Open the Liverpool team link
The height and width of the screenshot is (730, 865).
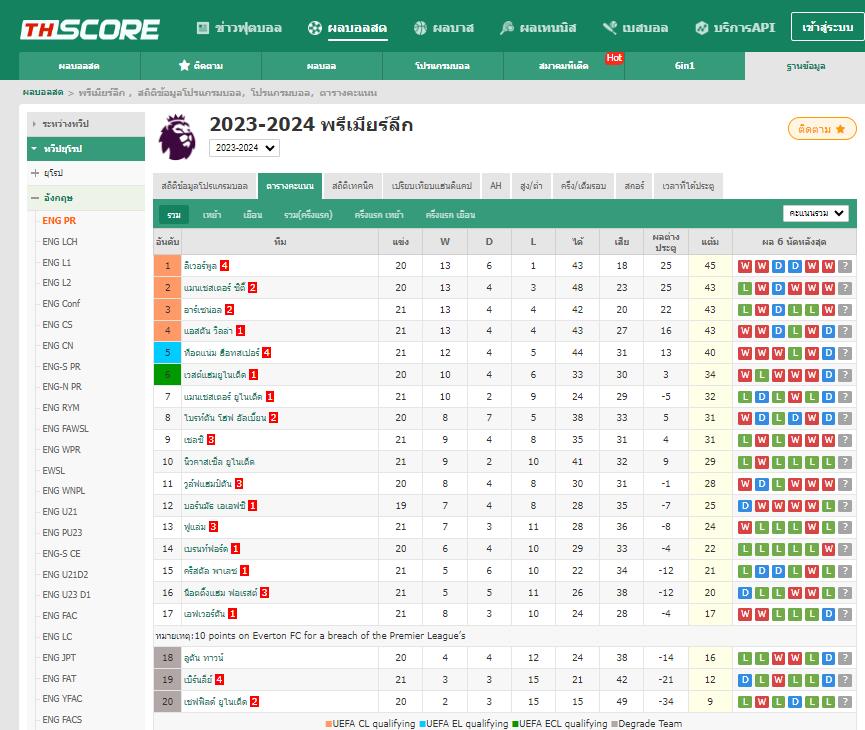(200, 266)
